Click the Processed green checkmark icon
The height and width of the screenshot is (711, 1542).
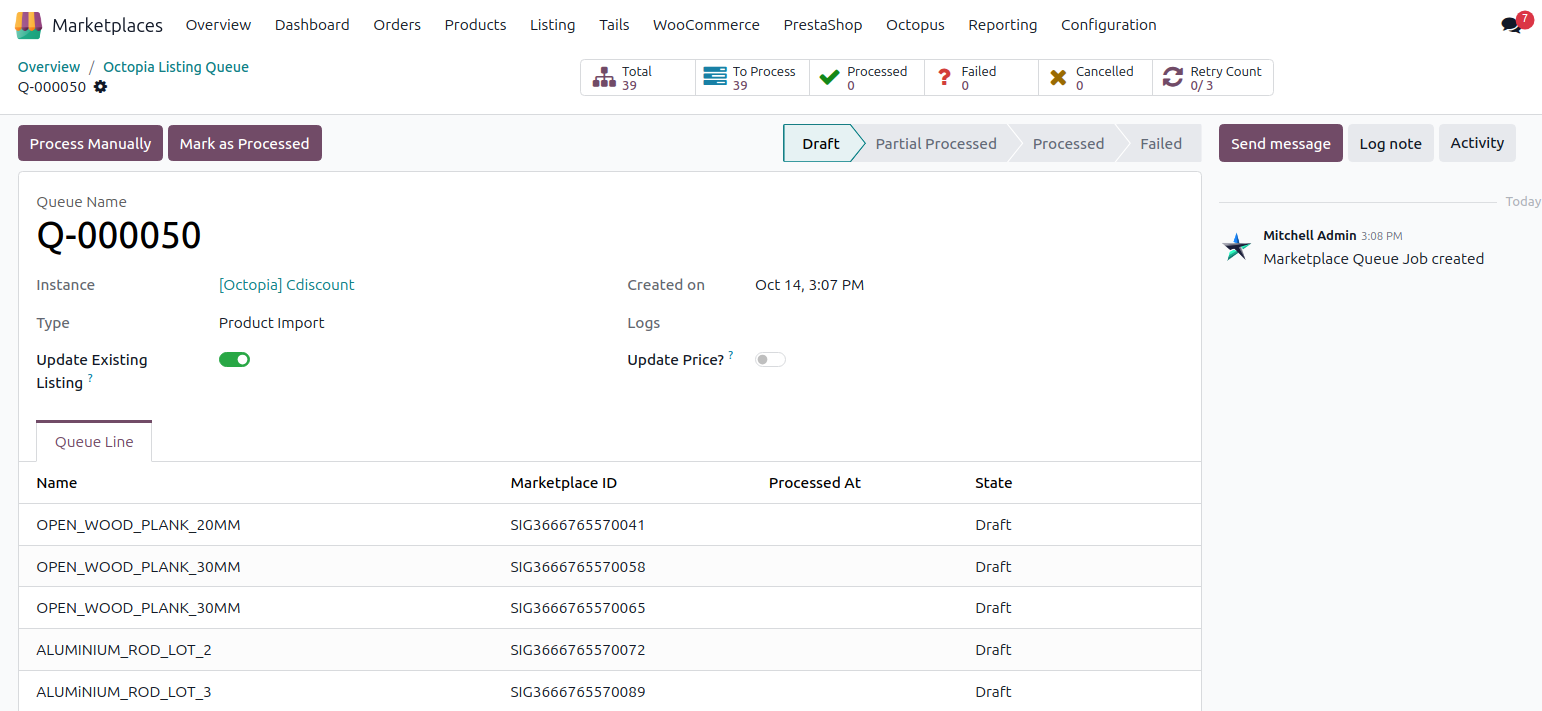(829, 78)
